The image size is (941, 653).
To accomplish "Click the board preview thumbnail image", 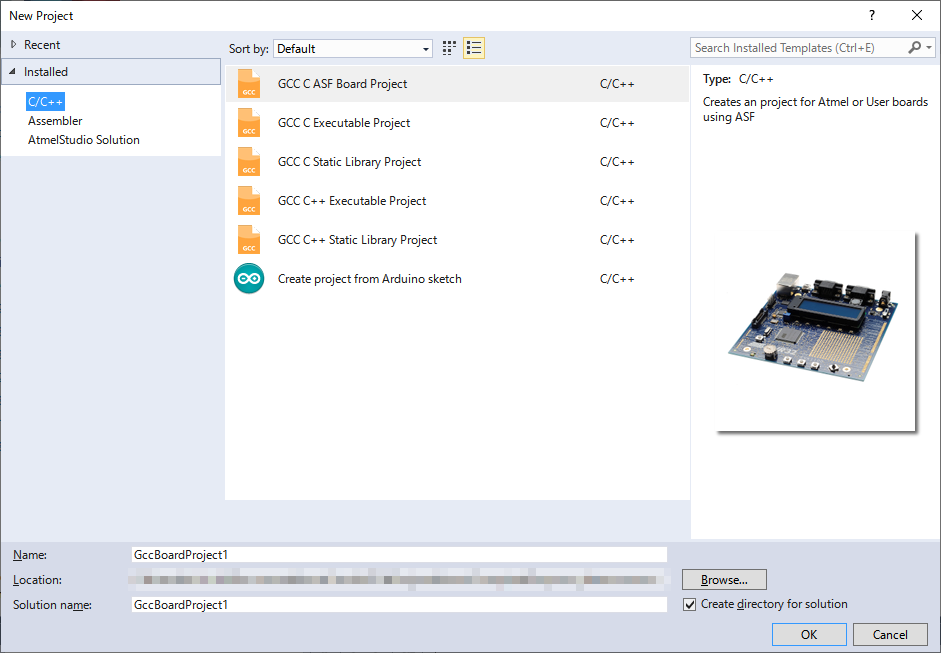I will [x=815, y=331].
